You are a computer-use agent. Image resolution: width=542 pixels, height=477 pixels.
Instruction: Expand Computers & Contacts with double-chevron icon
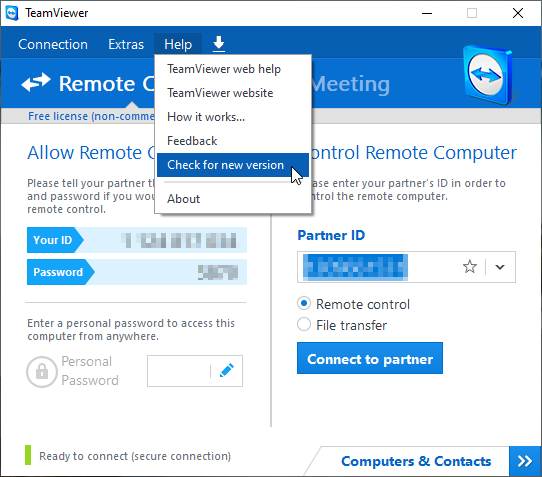point(525,461)
